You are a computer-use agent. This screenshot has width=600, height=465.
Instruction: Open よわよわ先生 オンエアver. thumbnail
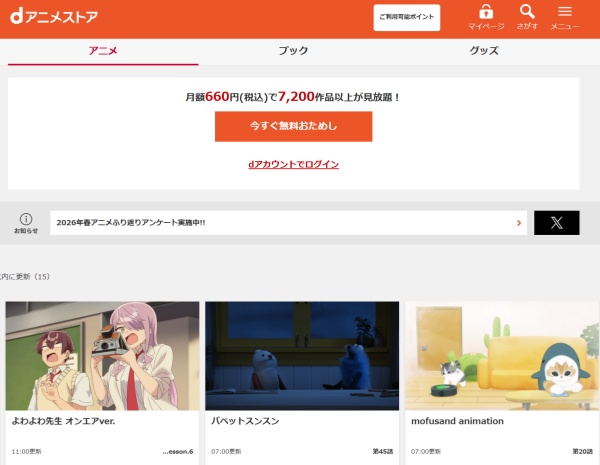point(102,356)
